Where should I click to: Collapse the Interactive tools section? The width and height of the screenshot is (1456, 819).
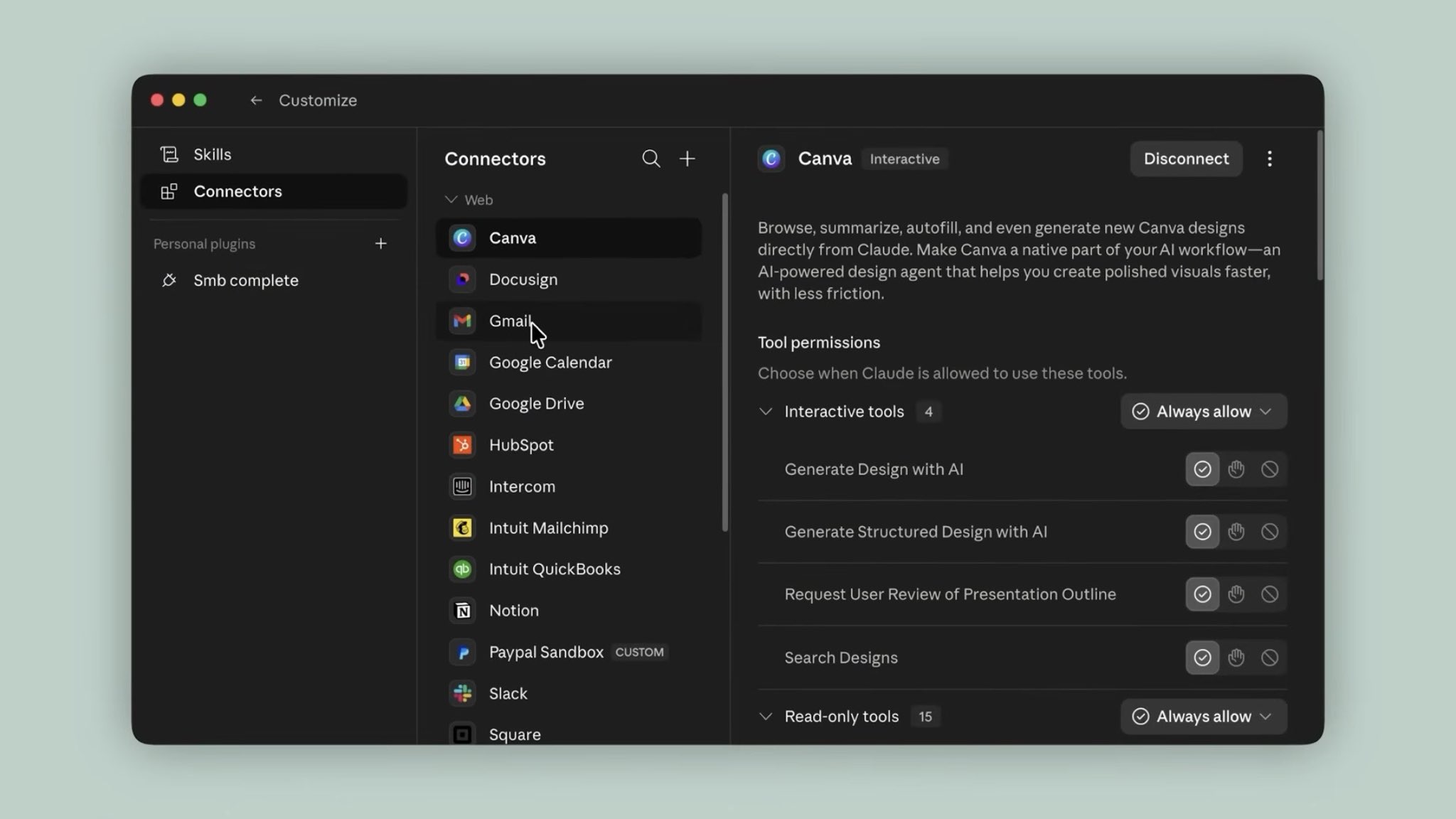tap(766, 412)
